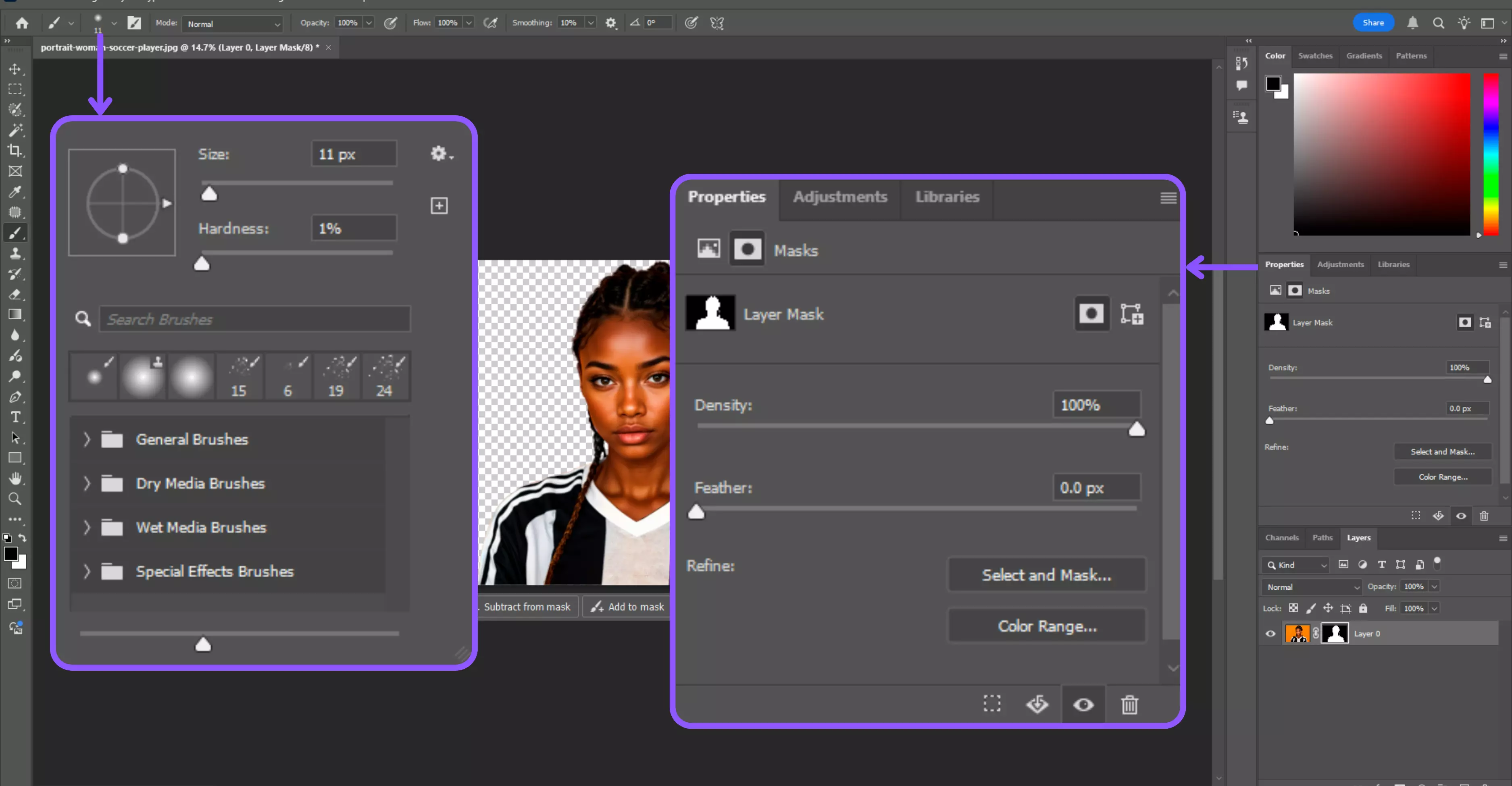Select the Move tool
Viewport: 1512px width, 786px height.
pyautogui.click(x=15, y=69)
